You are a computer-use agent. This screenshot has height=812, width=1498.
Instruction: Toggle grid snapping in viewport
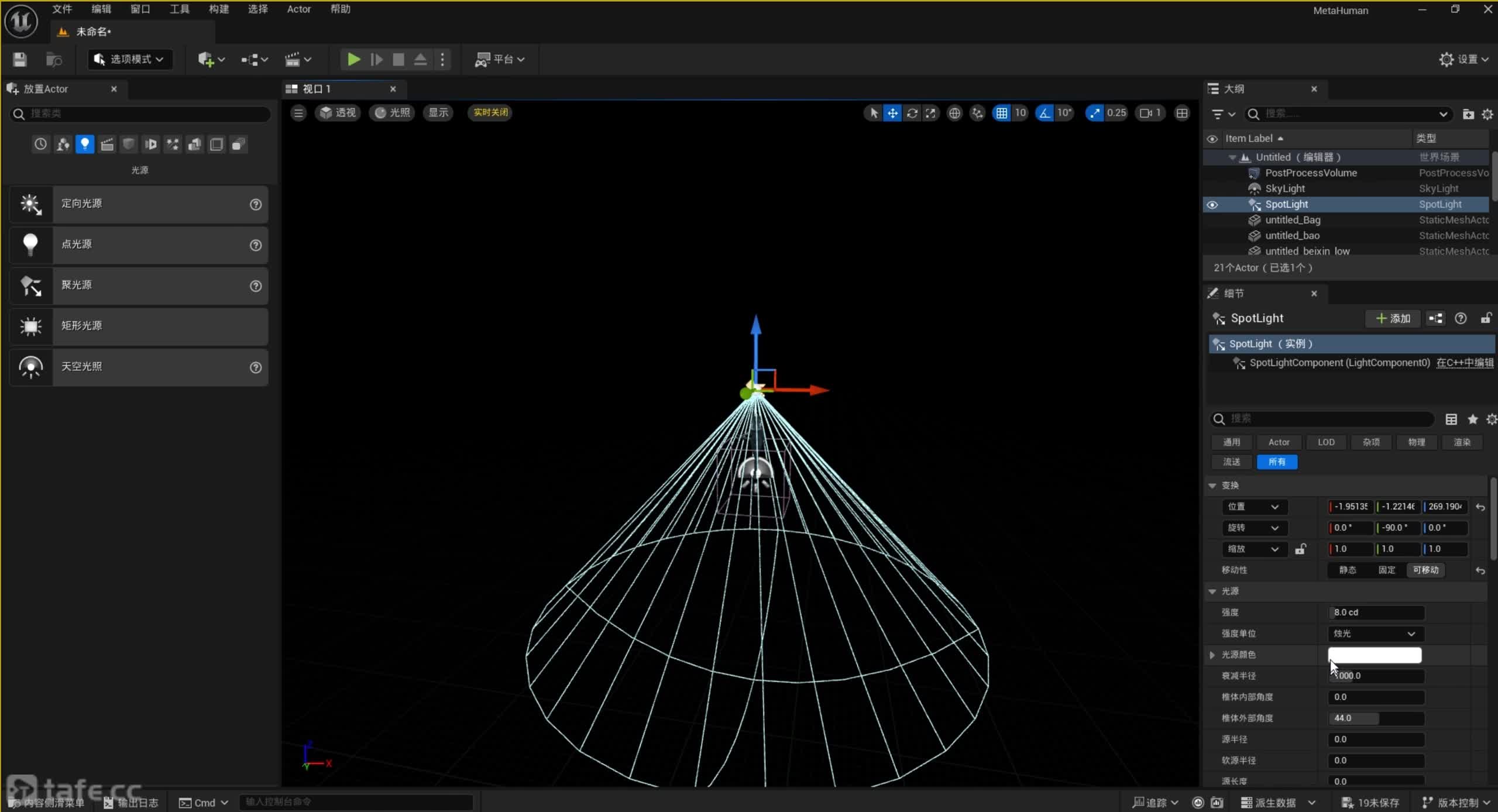click(1002, 113)
